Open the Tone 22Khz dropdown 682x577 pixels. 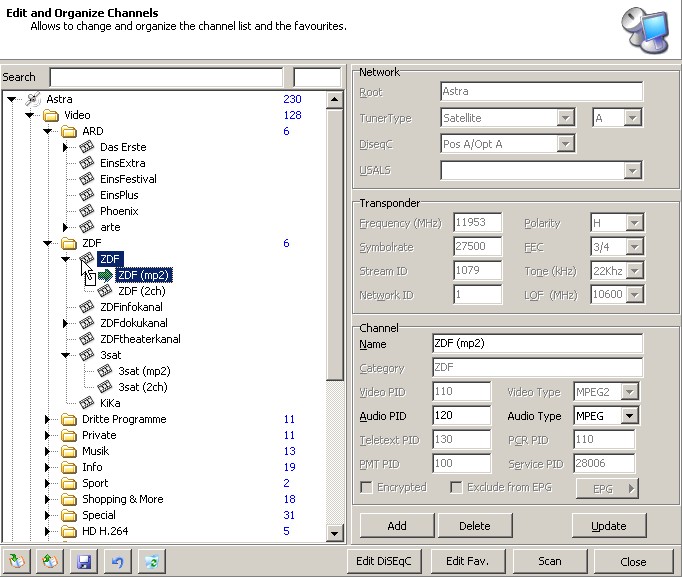(x=635, y=271)
